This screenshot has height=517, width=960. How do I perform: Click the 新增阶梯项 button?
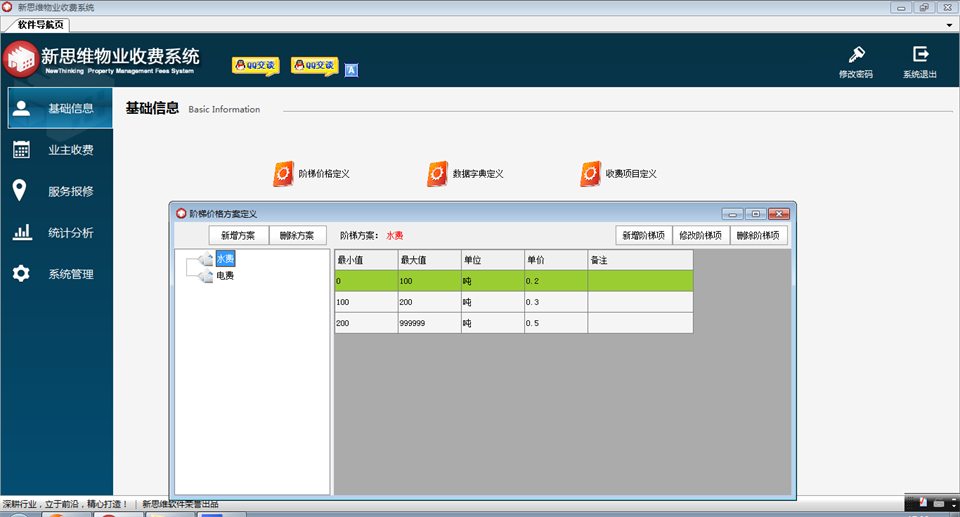pyautogui.click(x=643, y=235)
